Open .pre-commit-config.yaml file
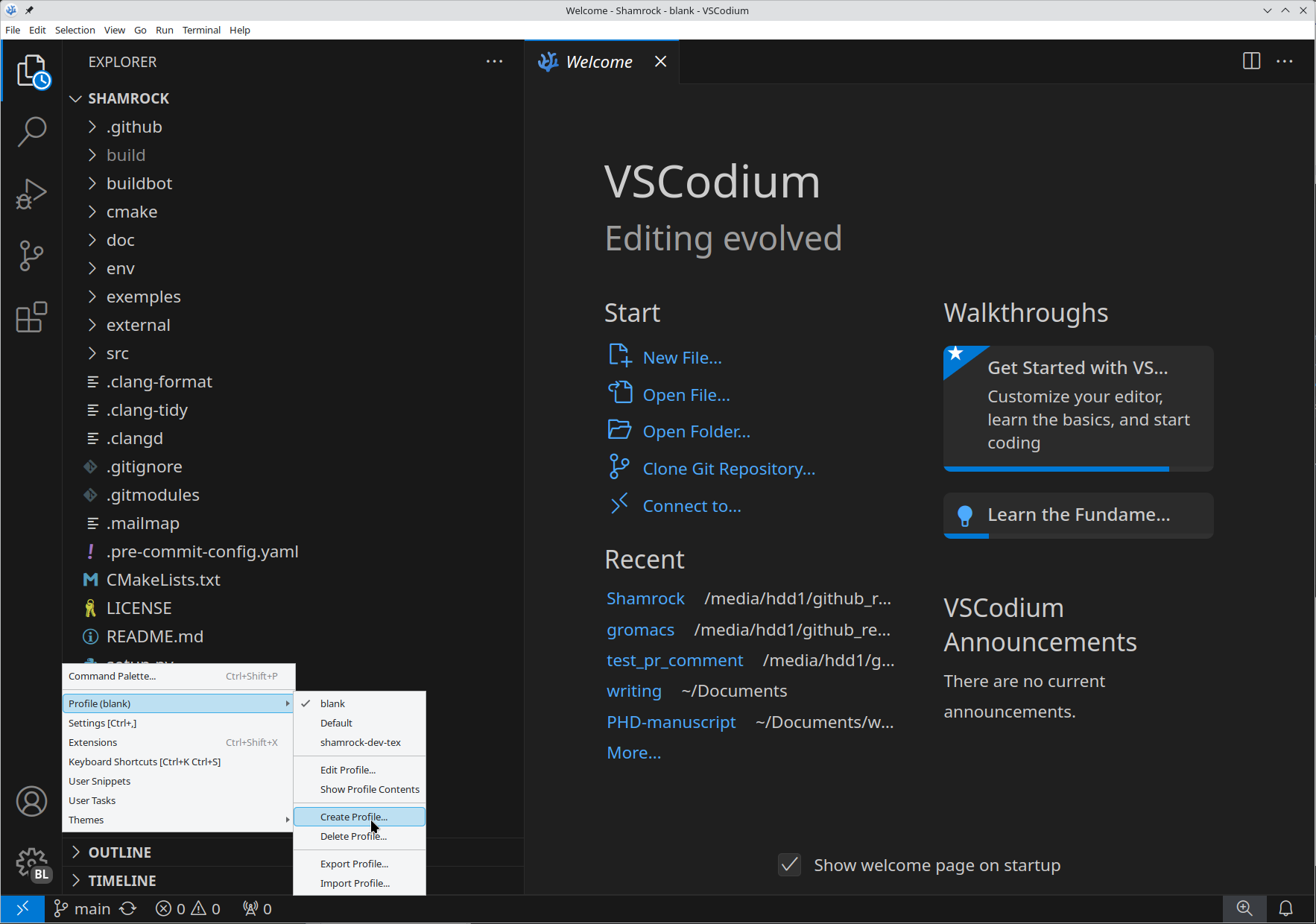1316x924 pixels. (x=202, y=551)
